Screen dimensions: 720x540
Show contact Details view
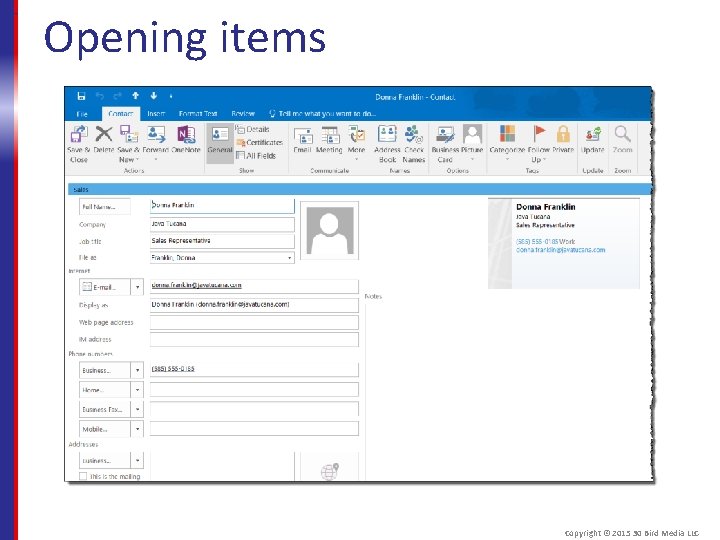(253, 129)
